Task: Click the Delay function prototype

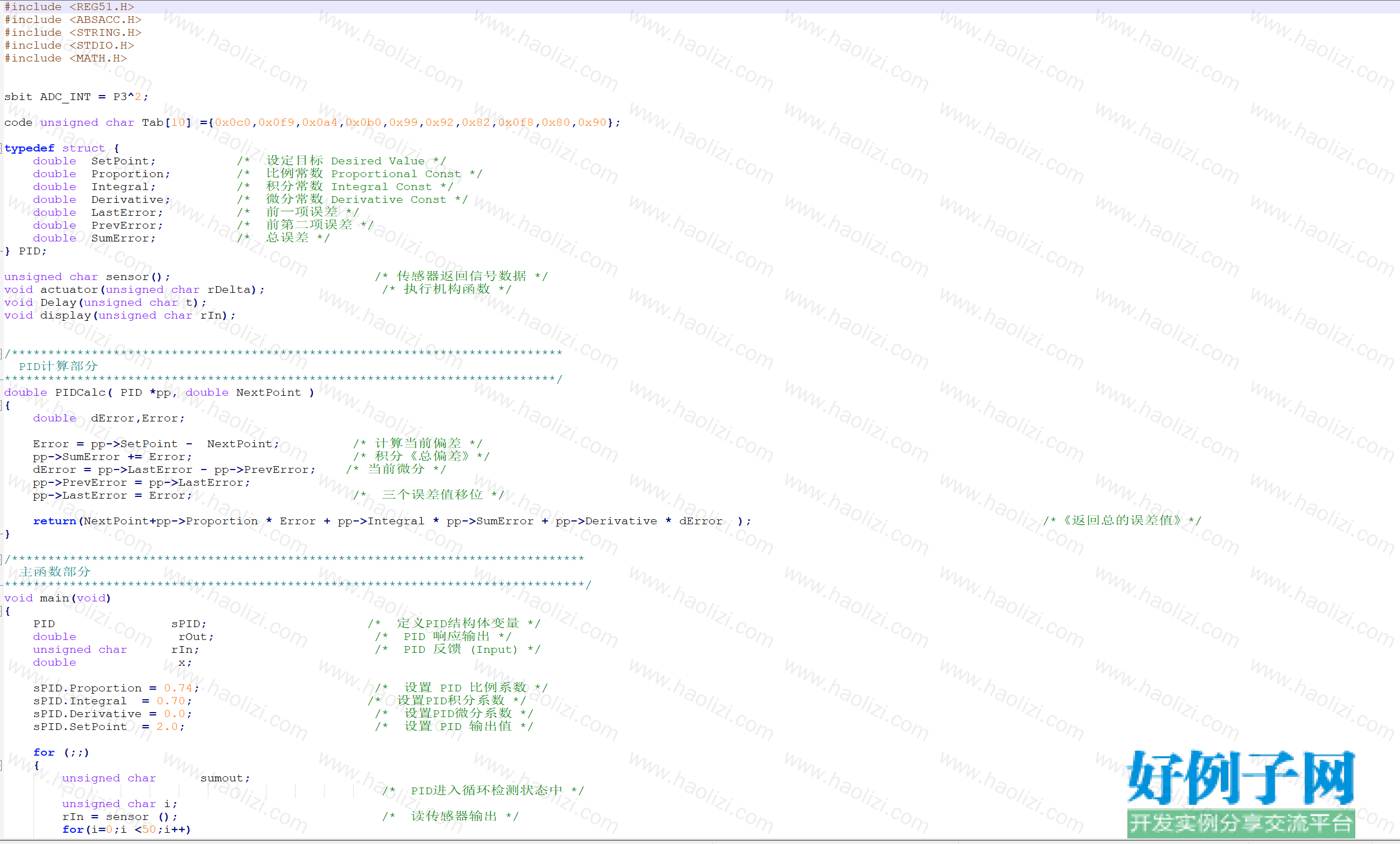Action: tap(106, 302)
